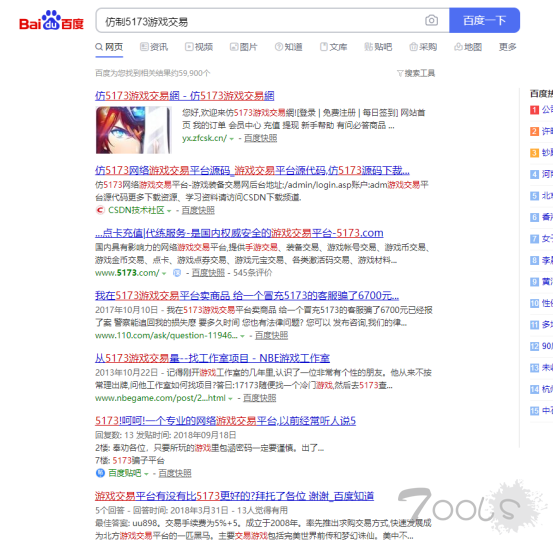Switch to the 资讯 tab

point(154,47)
